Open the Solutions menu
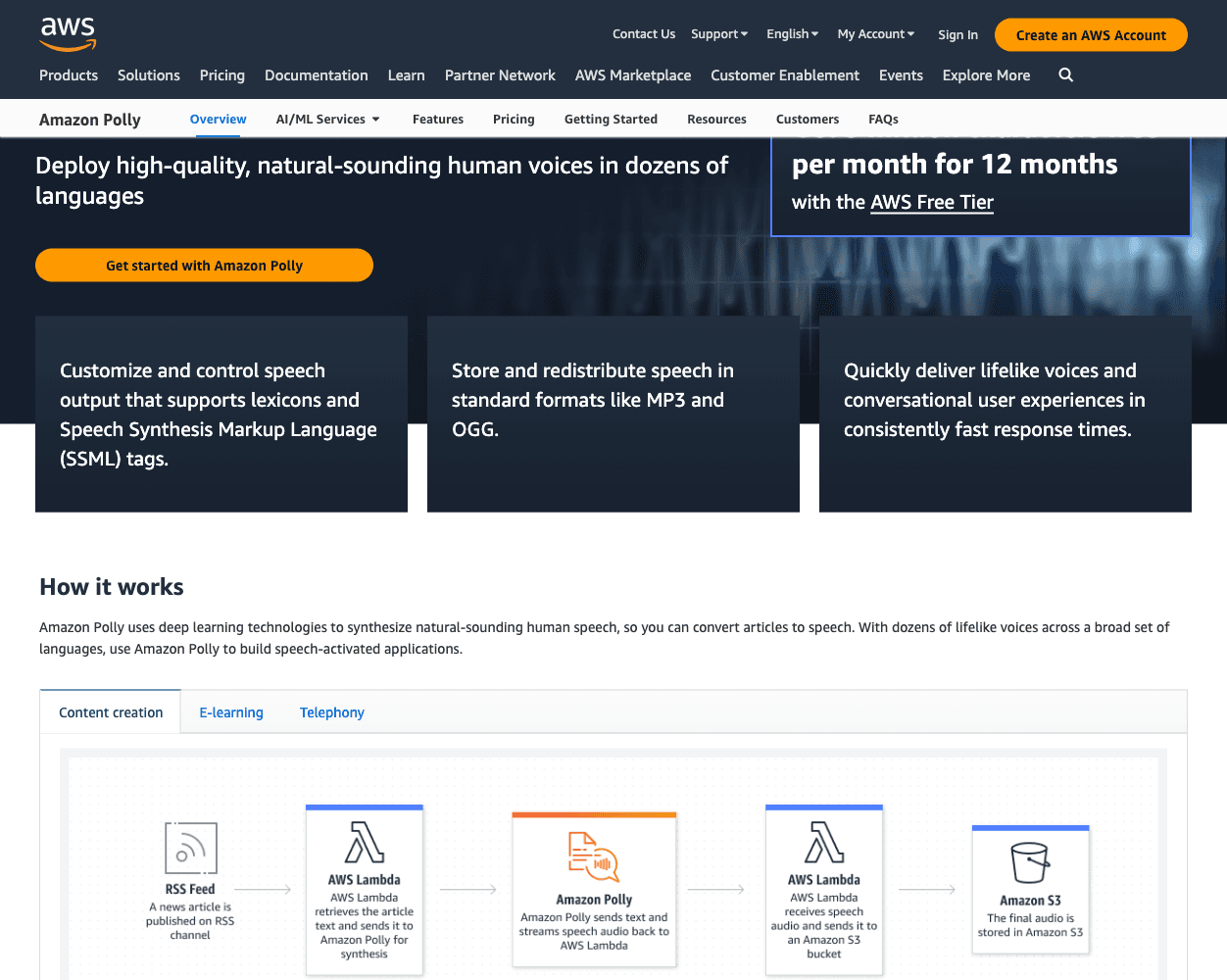Screen dimensions: 1227x980 149,75
